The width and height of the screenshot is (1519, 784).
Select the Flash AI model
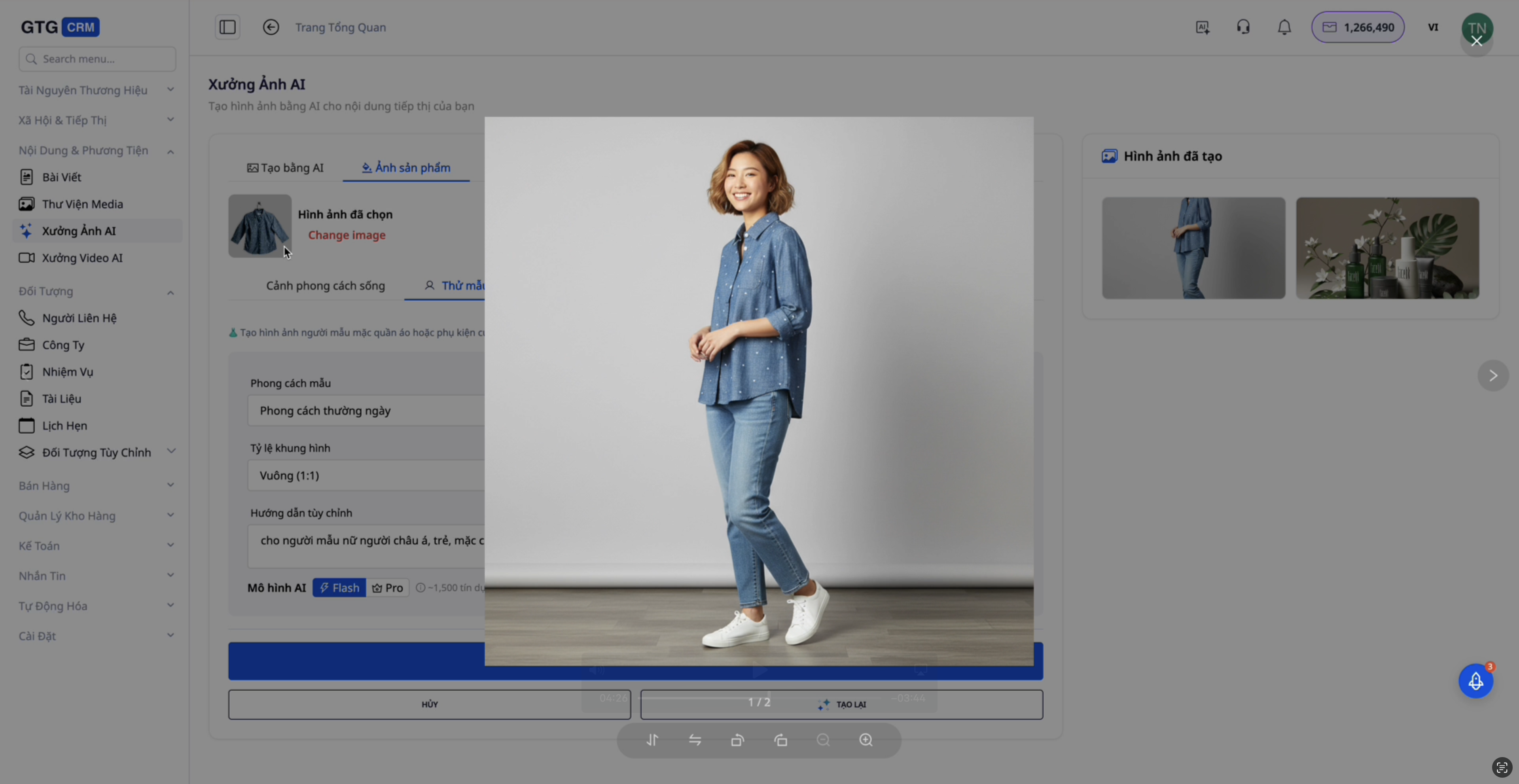click(339, 588)
